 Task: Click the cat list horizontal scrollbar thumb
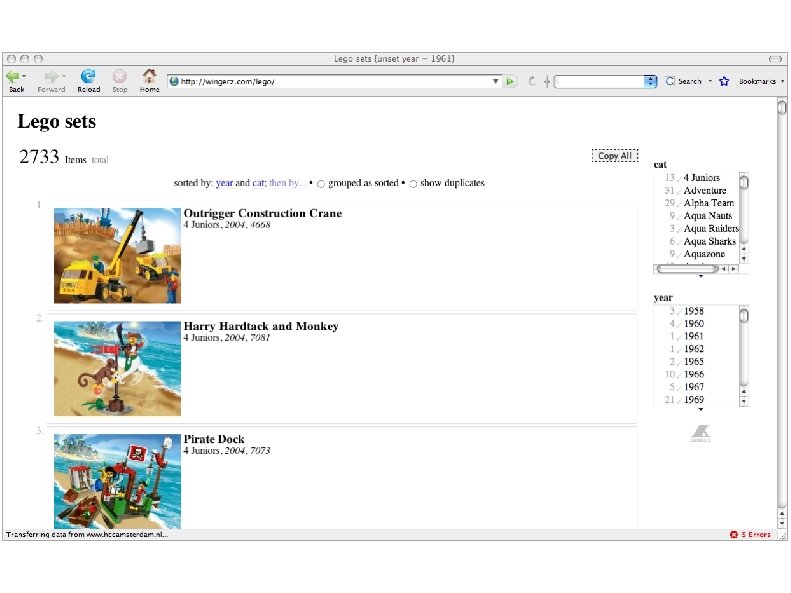pos(687,269)
